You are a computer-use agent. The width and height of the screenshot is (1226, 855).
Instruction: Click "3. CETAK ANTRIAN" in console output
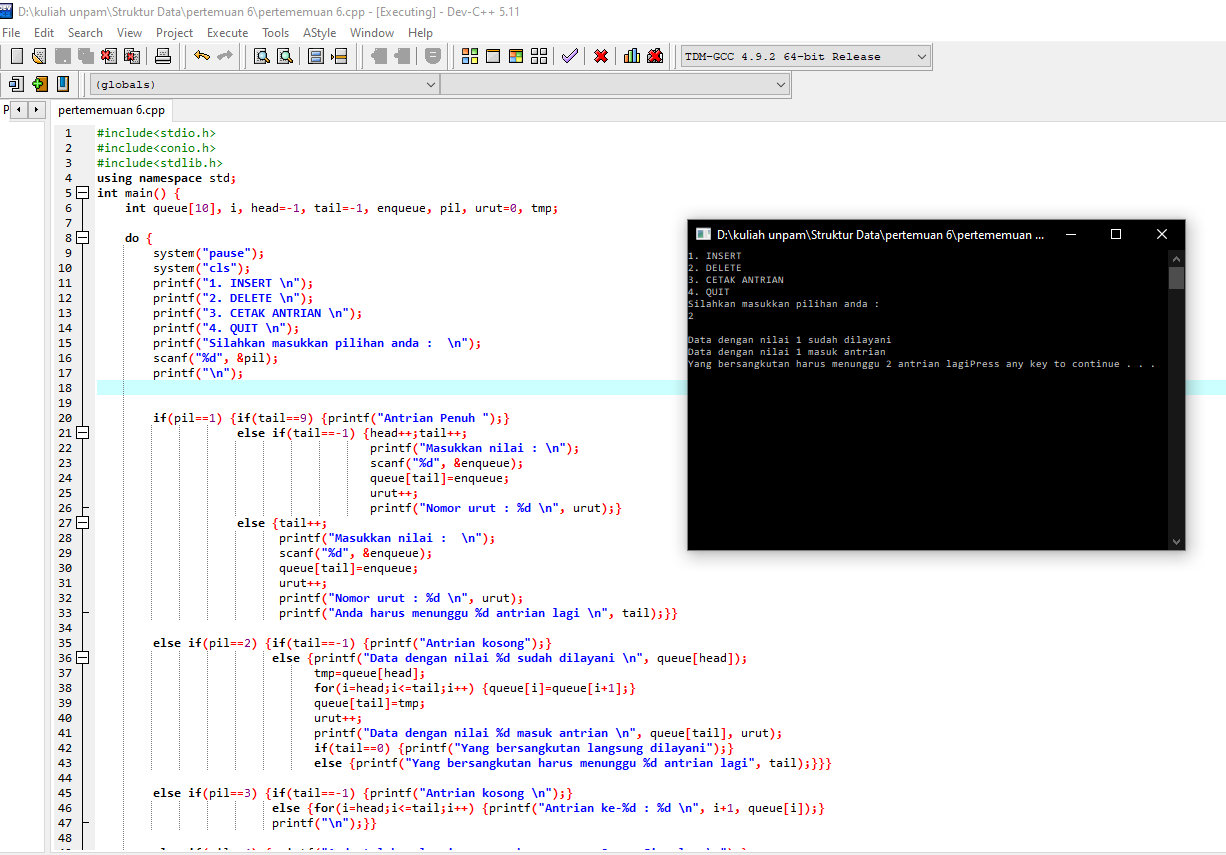pyautogui.click(x=736, y=280)
